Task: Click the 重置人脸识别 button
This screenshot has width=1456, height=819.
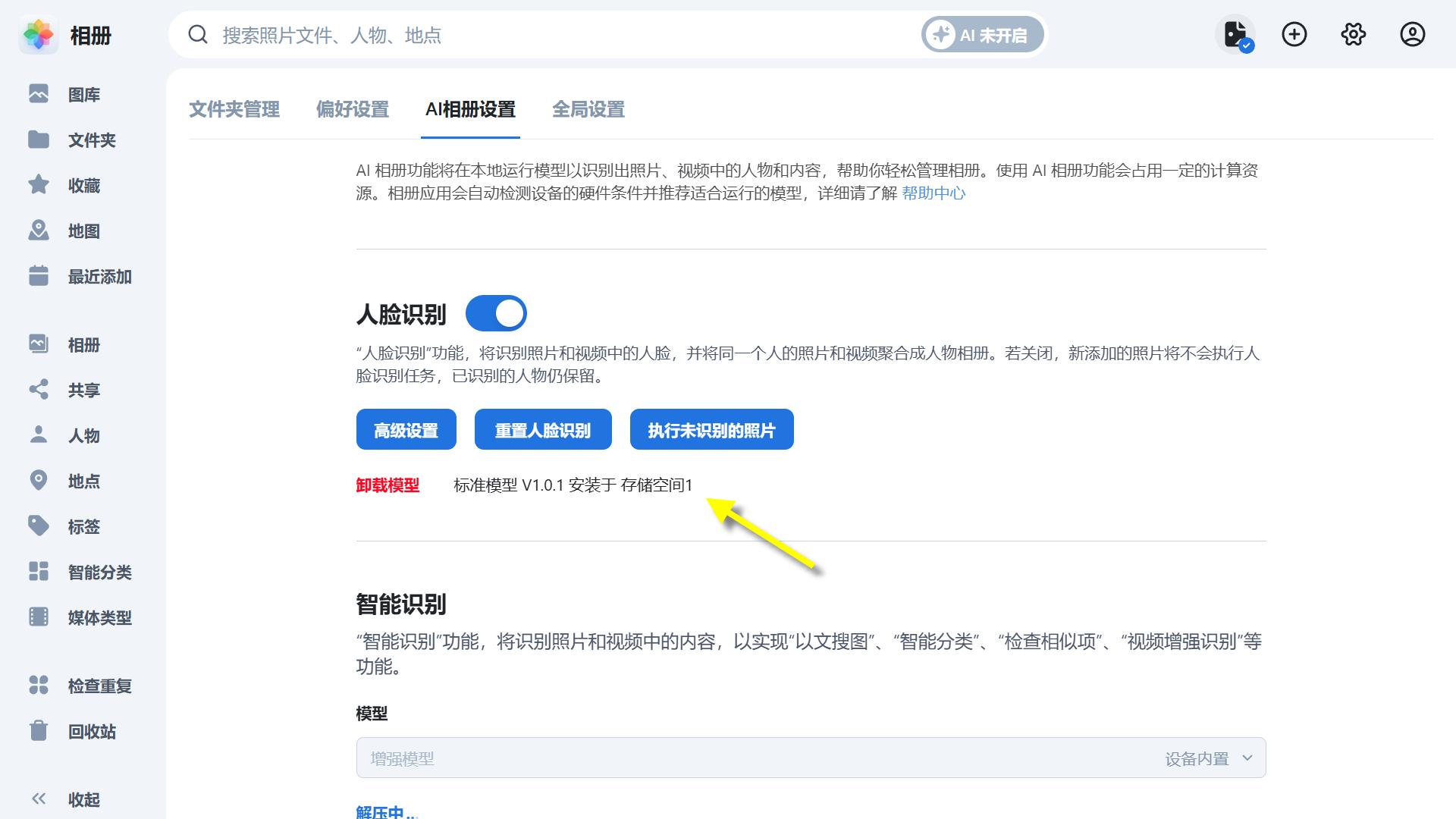Action: point(542,430)
